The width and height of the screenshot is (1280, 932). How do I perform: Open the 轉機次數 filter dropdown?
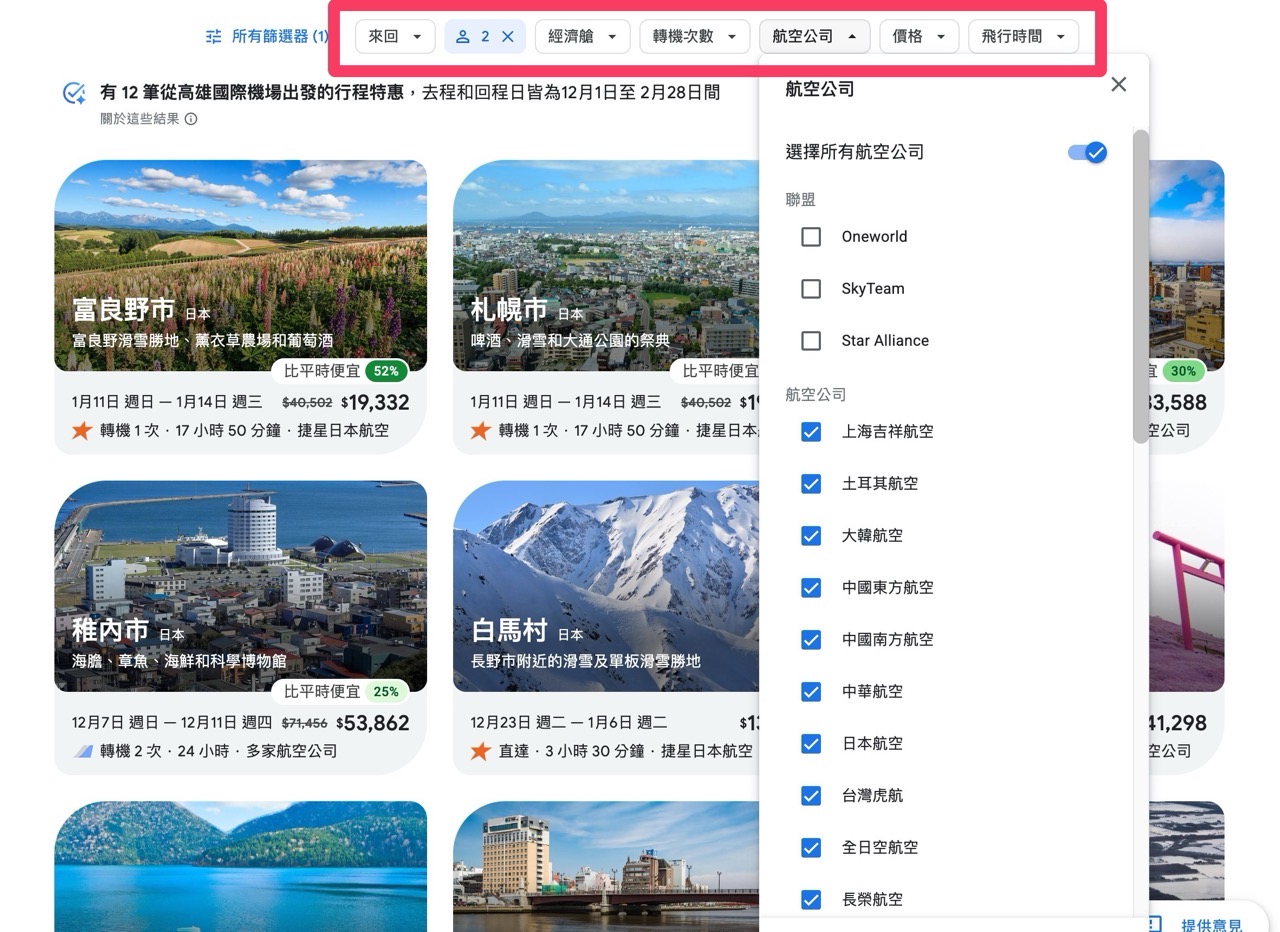(x=694, y=36)
